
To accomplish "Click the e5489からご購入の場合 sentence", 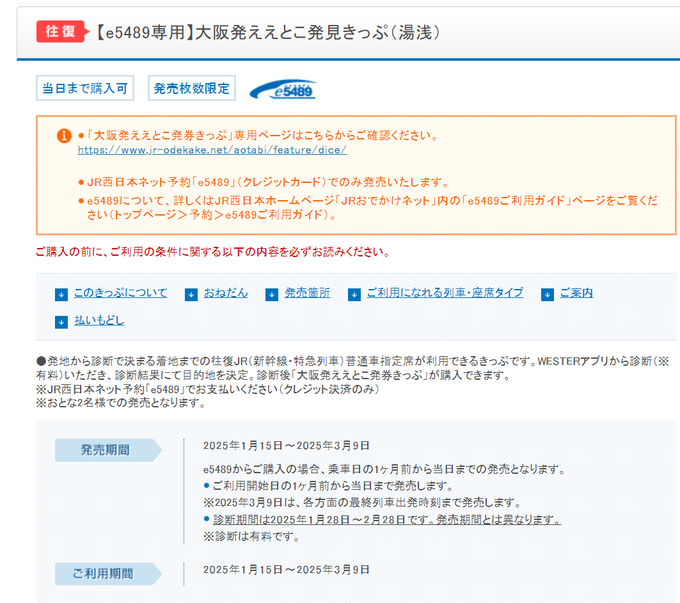I will (x=384, y=469).
